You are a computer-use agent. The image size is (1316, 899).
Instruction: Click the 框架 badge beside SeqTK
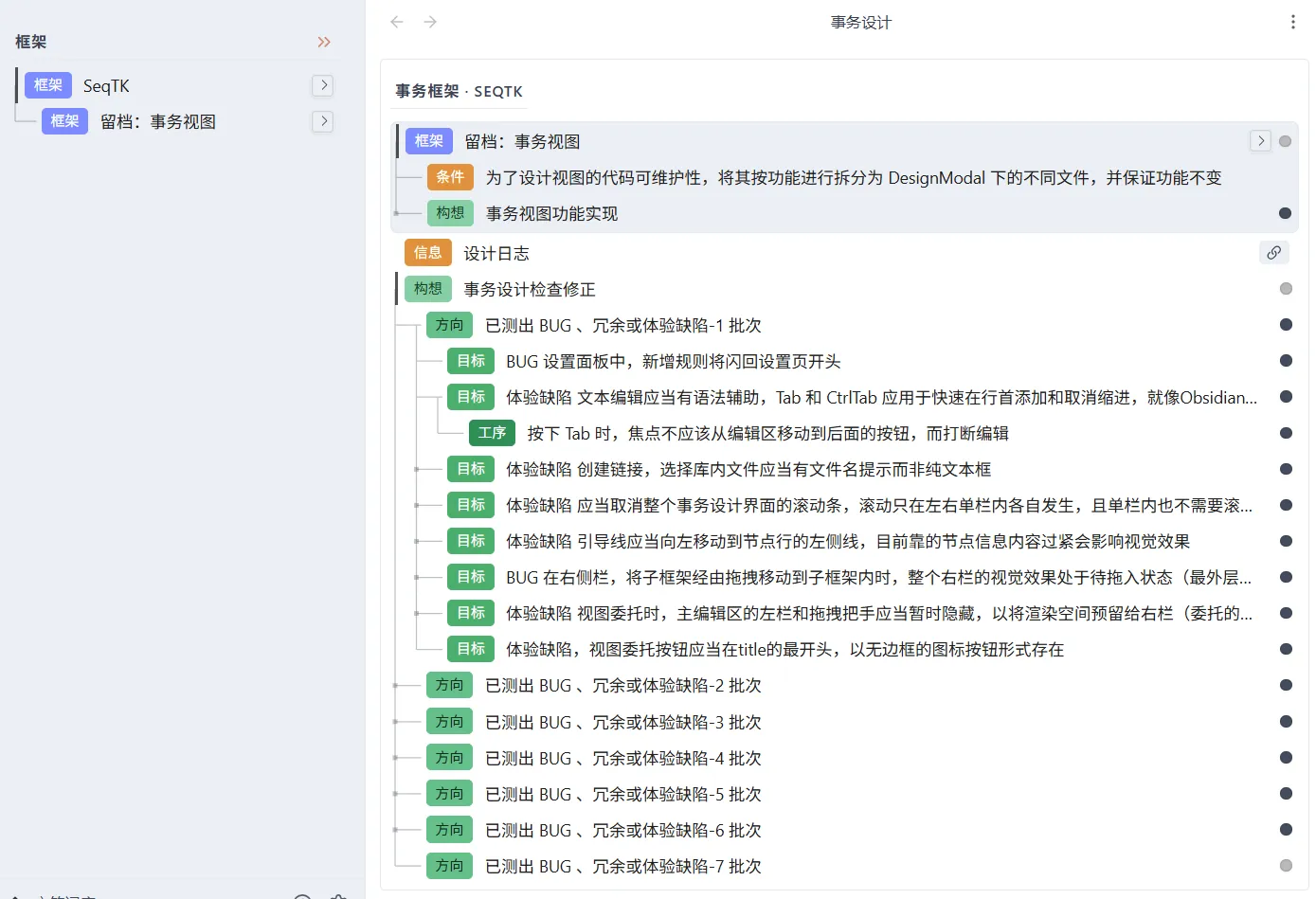[x=48, y=85]
